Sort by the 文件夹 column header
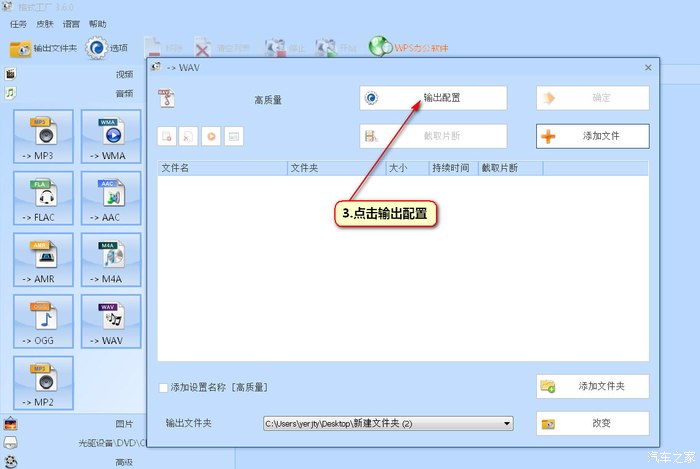 (x=336, y=168)
